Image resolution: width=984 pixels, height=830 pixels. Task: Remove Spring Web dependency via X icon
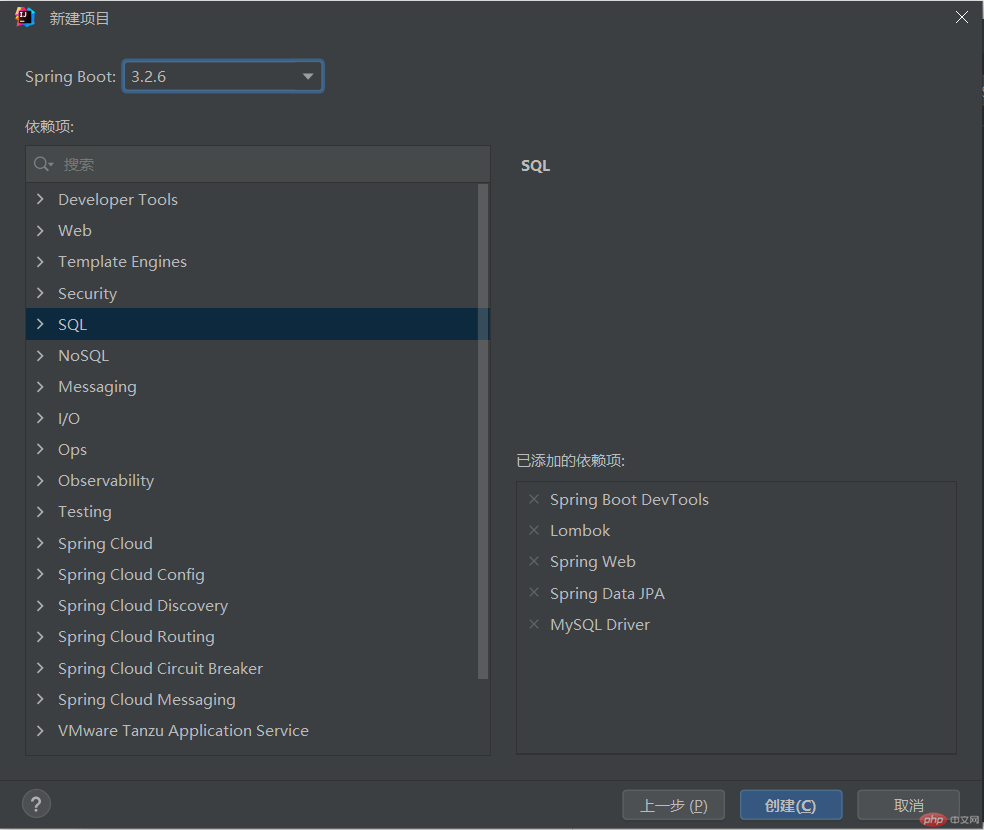click(534, 561)
